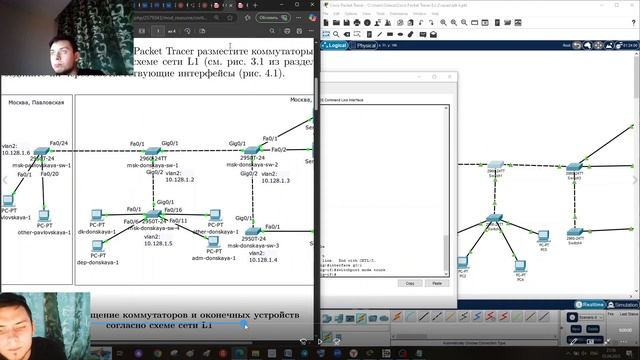640x360 pixels.
Task: Click the Zoom In magnifier icon
Action: point(443,23)
